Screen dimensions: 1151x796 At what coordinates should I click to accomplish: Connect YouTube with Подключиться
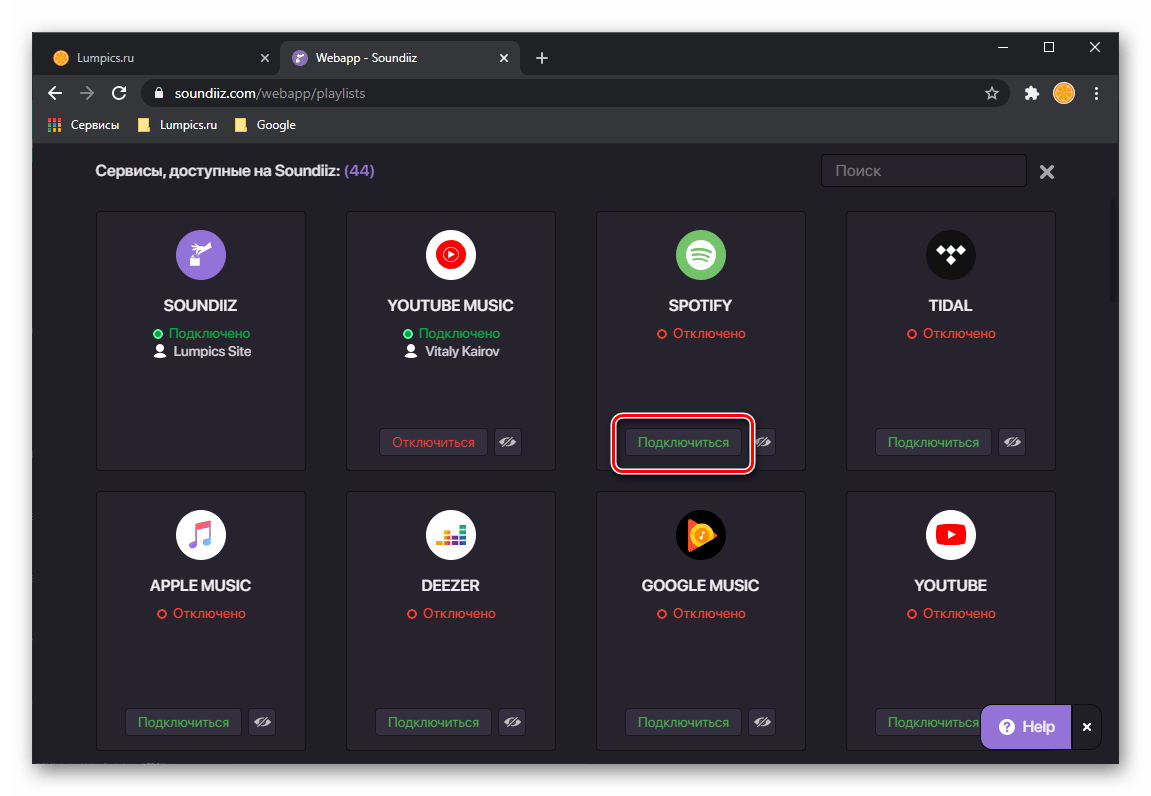(929, 722)
